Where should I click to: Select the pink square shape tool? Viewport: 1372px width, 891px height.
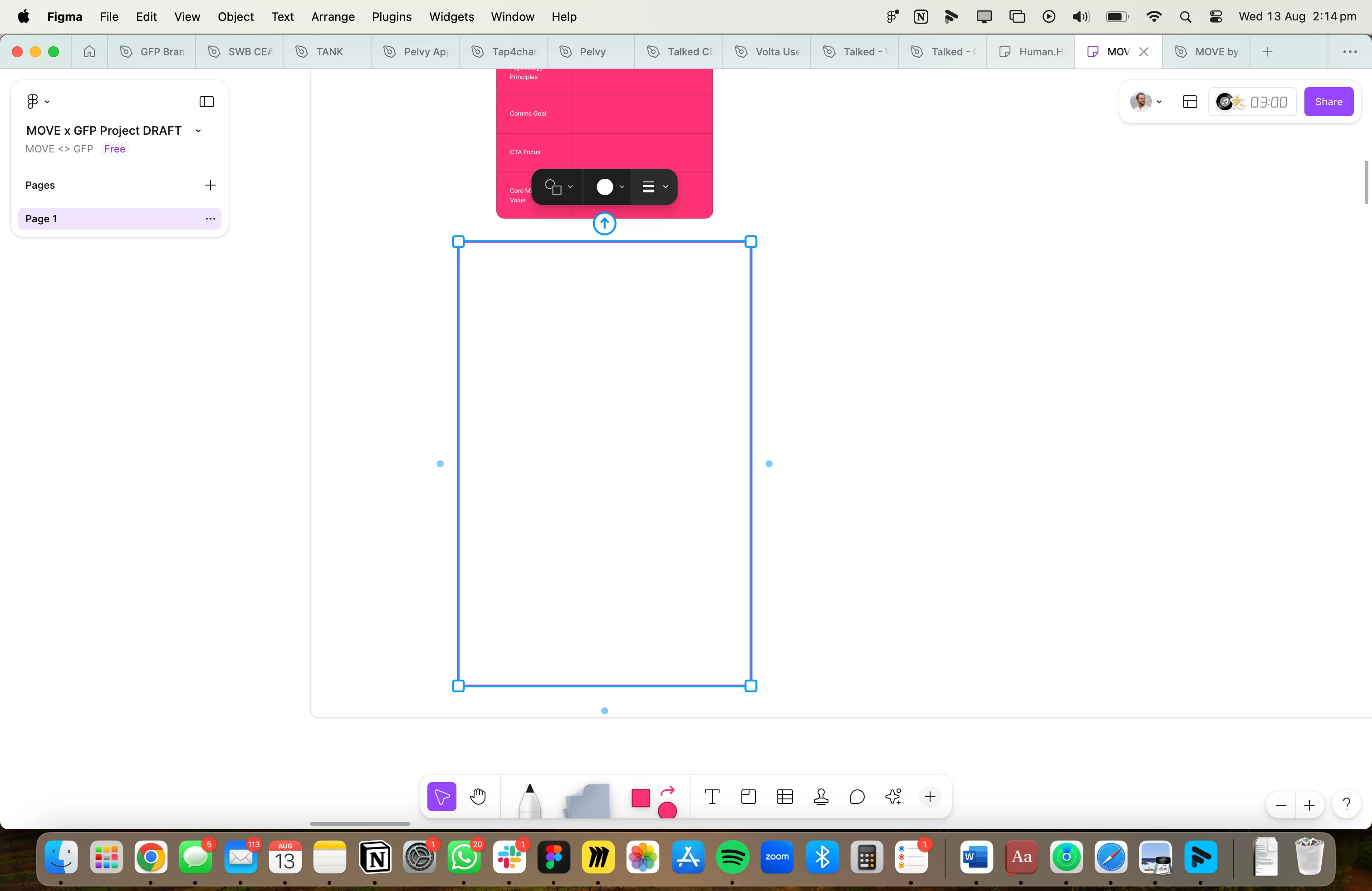click(641, 798)
